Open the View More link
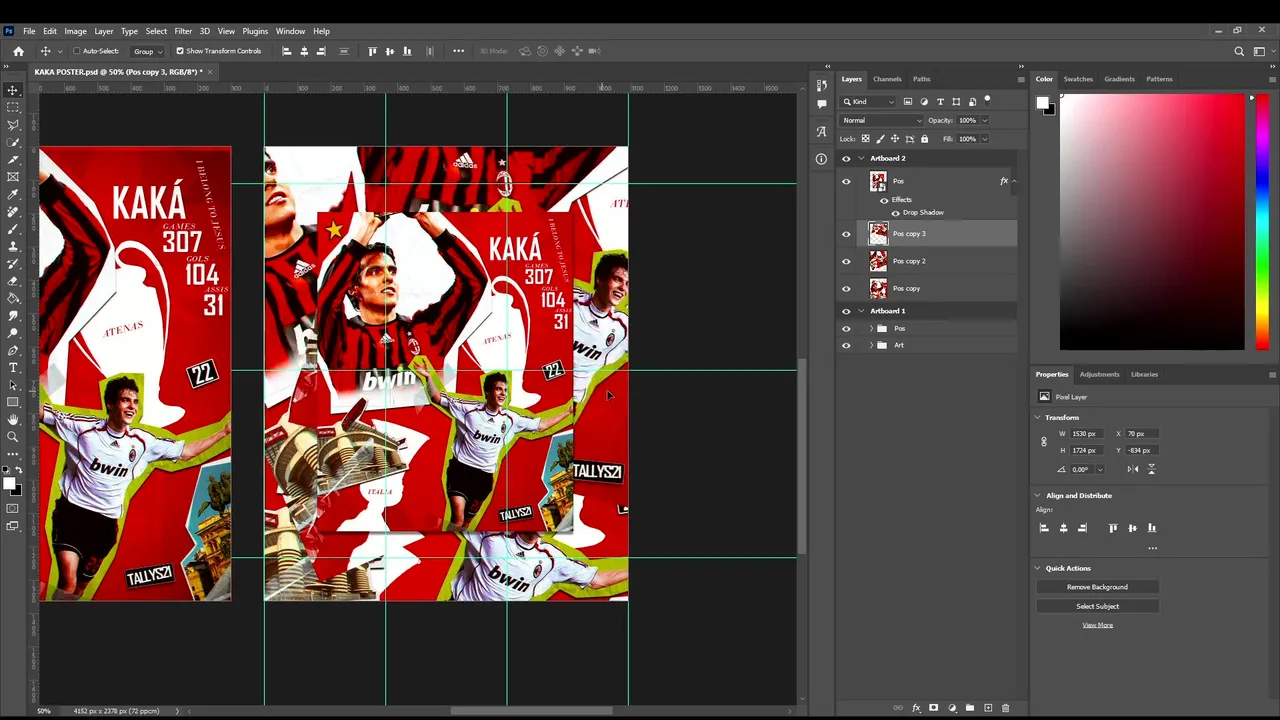This screenshot has width=1280, height=720. point(1097,625)
